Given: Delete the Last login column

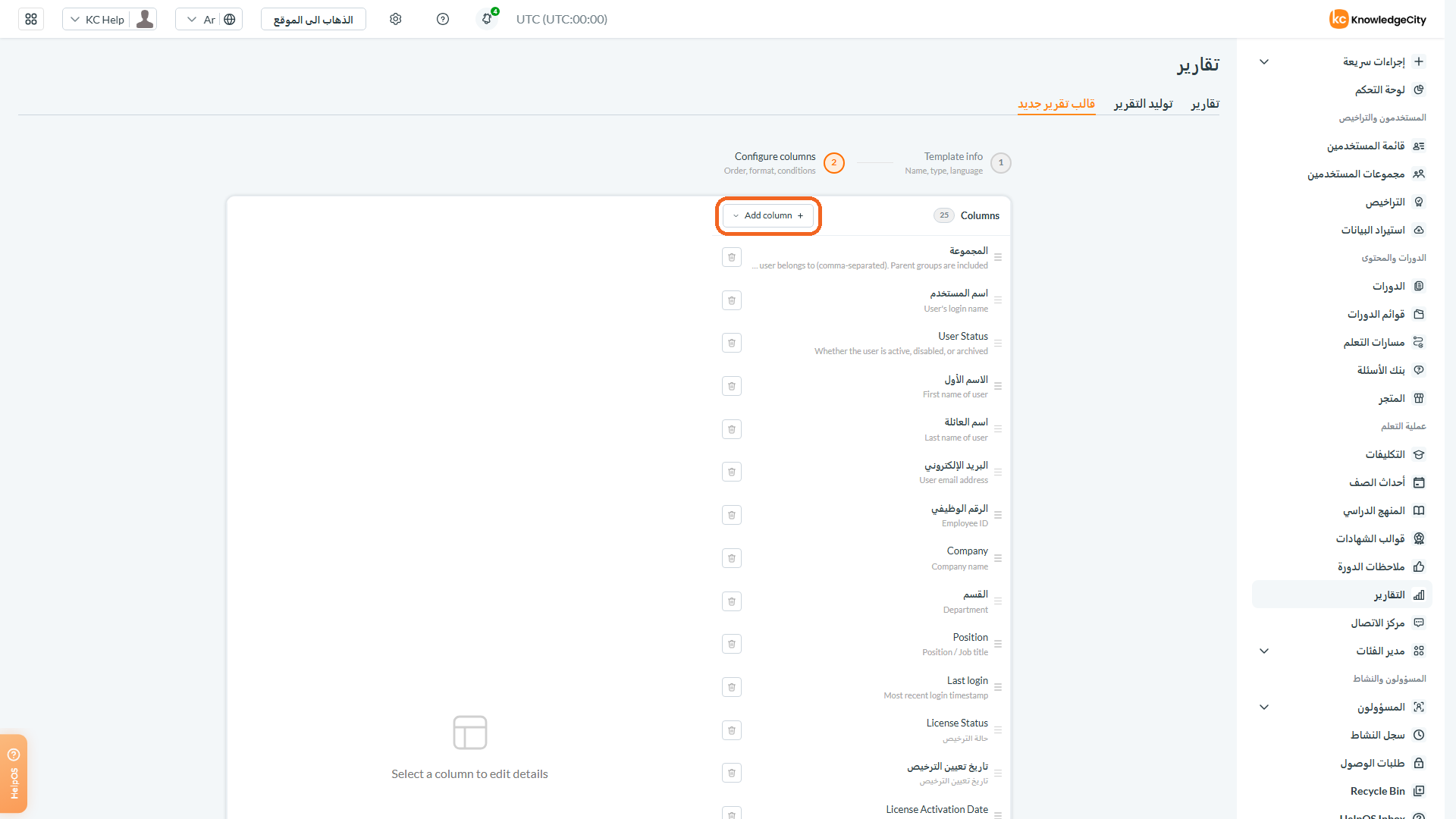Looking at the screenshot, I should [x=732, y=687].
